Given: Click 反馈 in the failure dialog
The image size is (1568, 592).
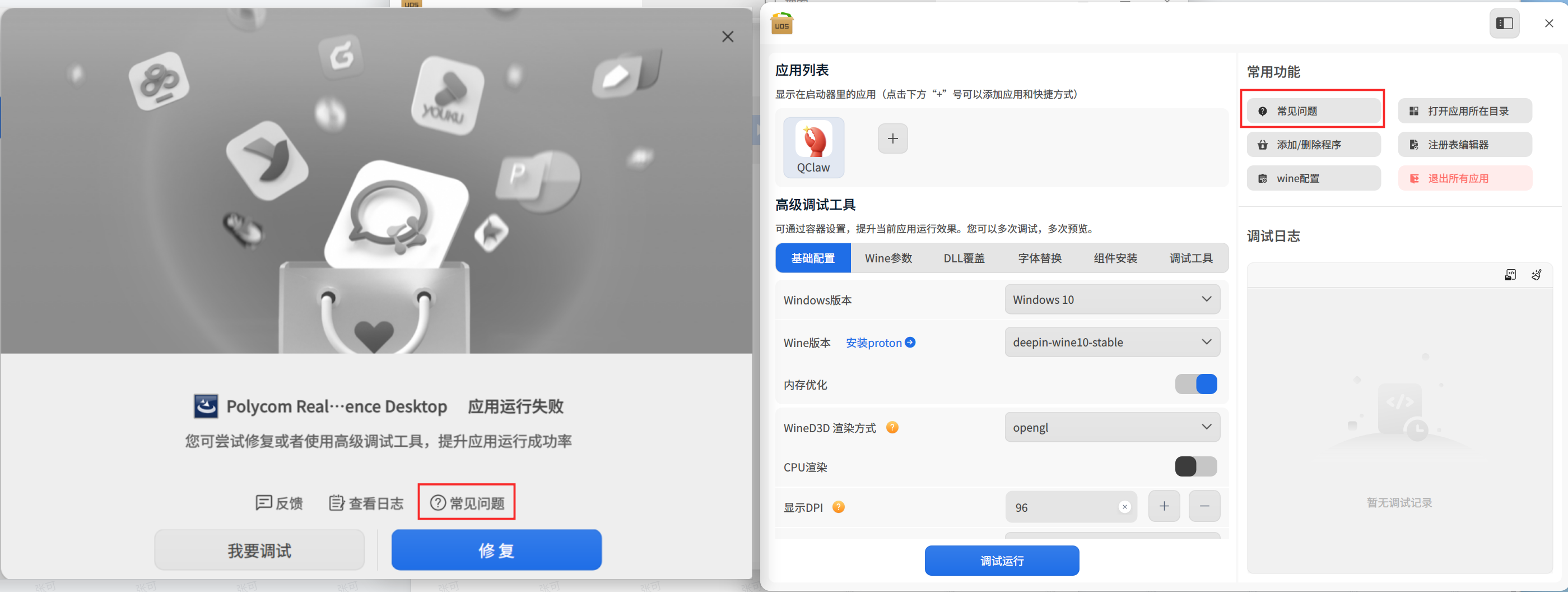Looking at the screenshot, I should 279,503.
